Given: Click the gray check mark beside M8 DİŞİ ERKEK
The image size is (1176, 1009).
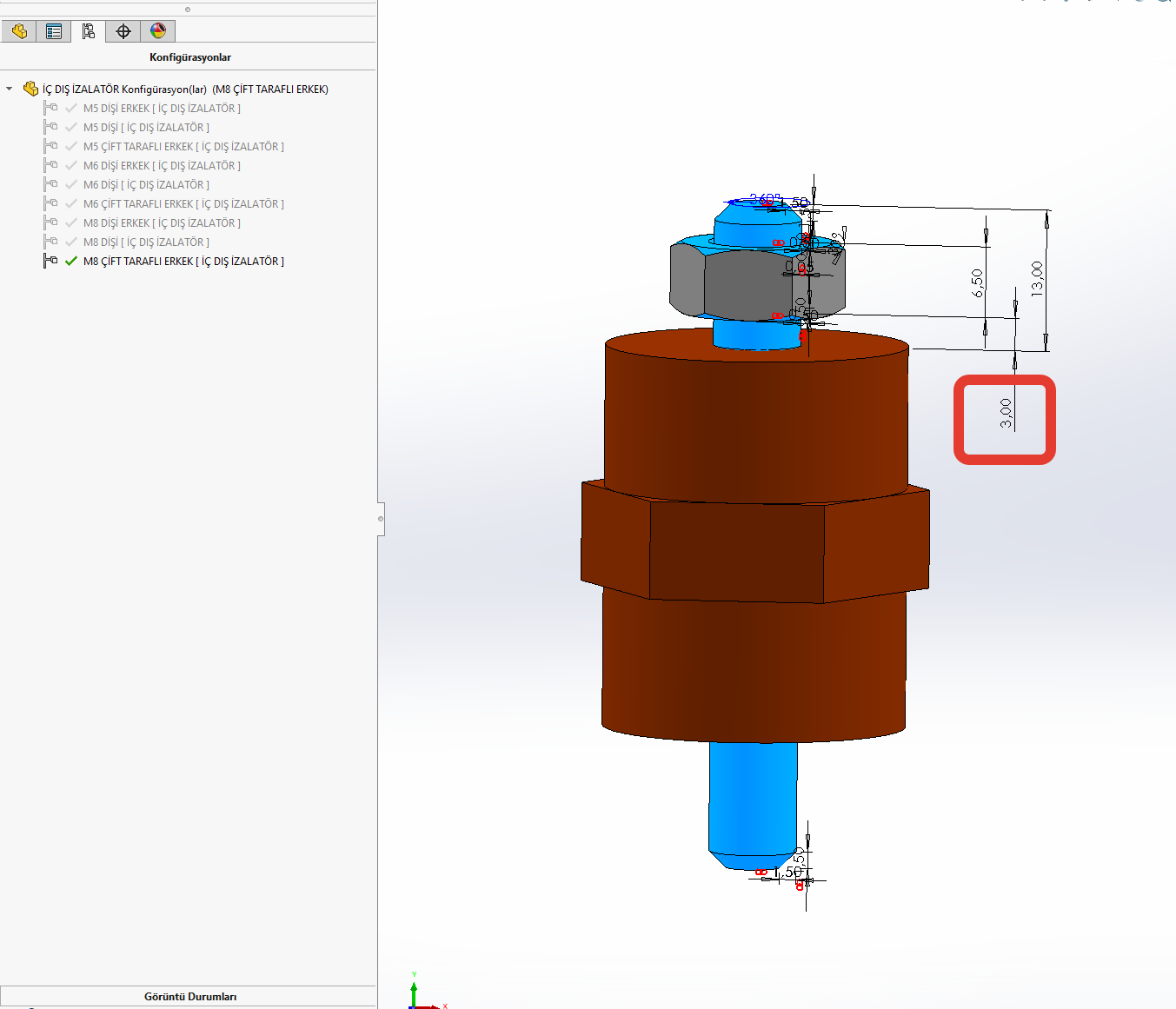Looking at the screenshot, I should 71,222.
